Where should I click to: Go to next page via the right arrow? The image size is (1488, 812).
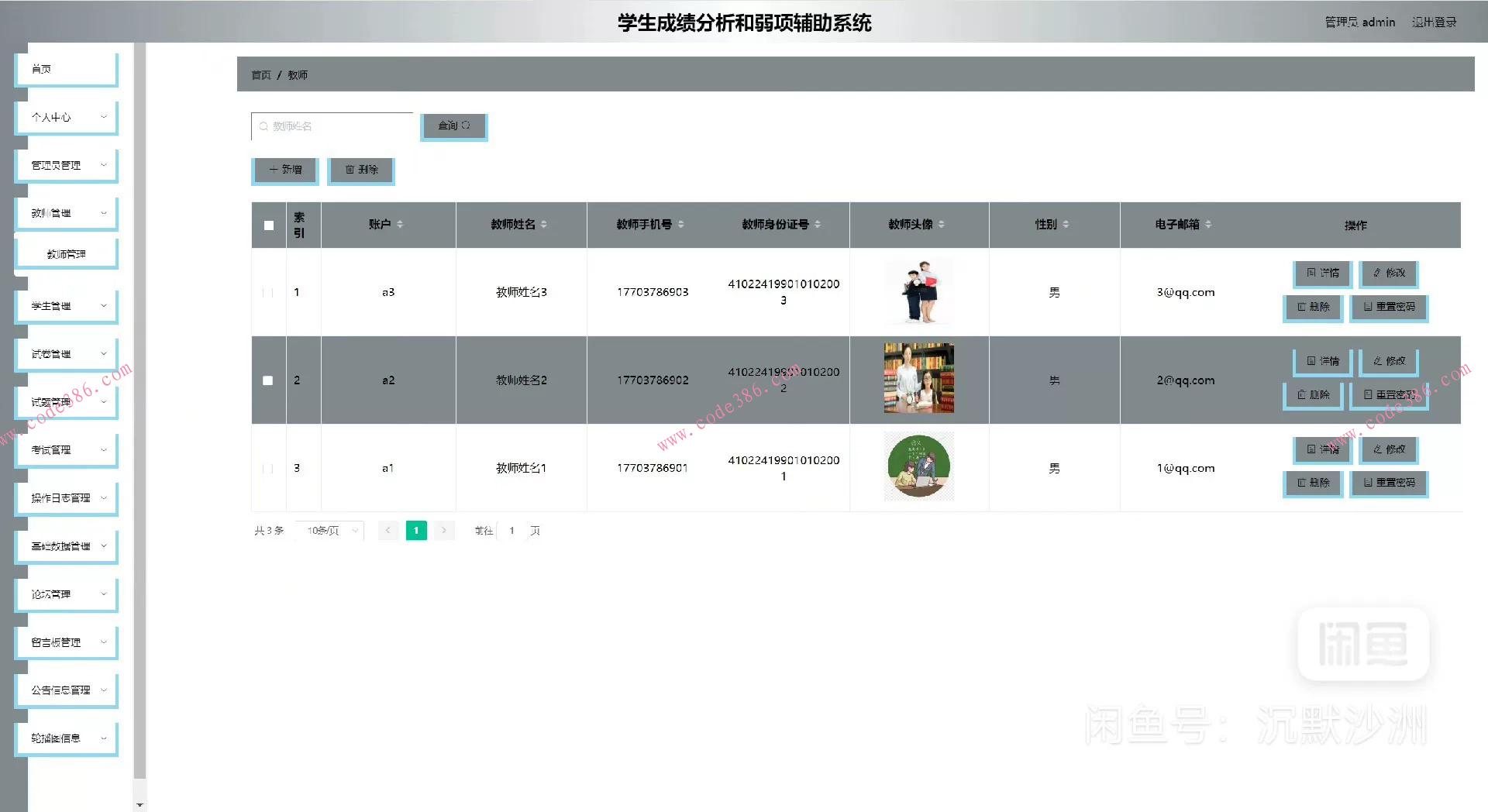[443, 531]
